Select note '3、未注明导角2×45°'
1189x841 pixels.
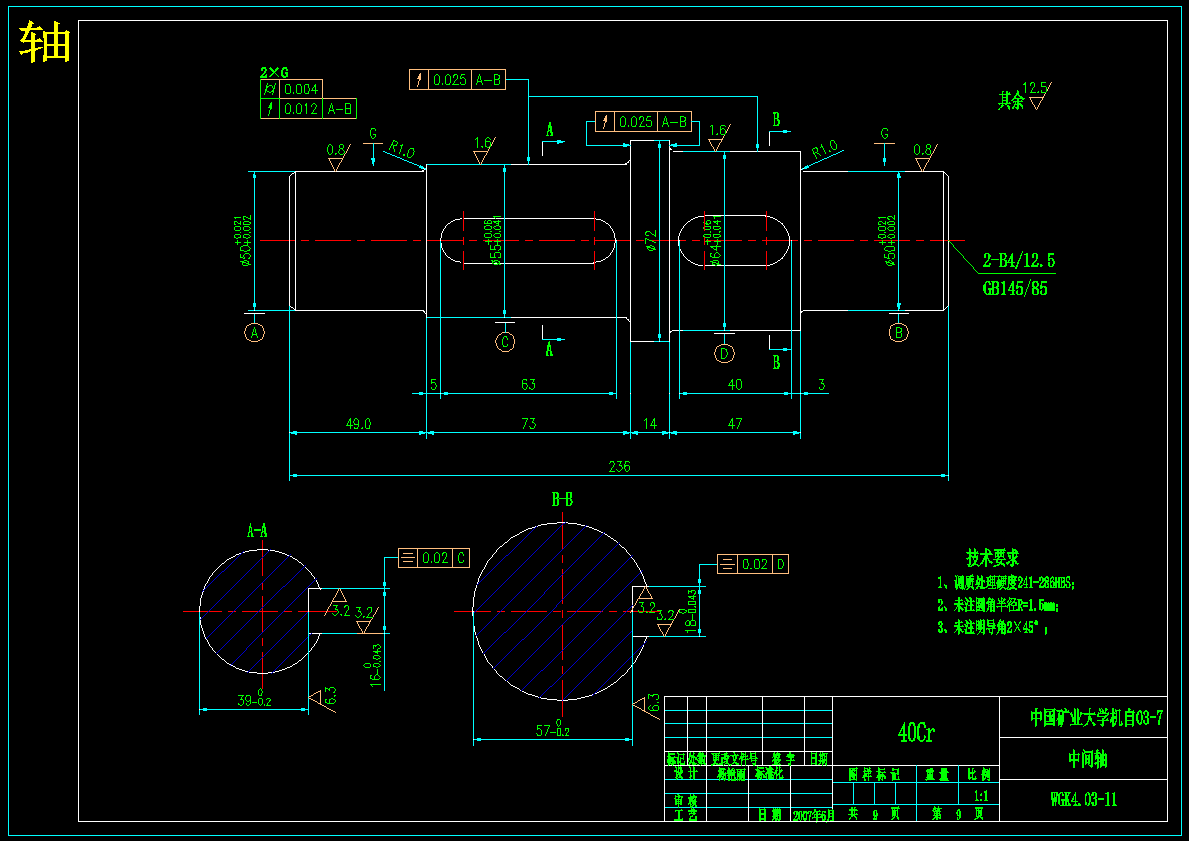point(993,628)
